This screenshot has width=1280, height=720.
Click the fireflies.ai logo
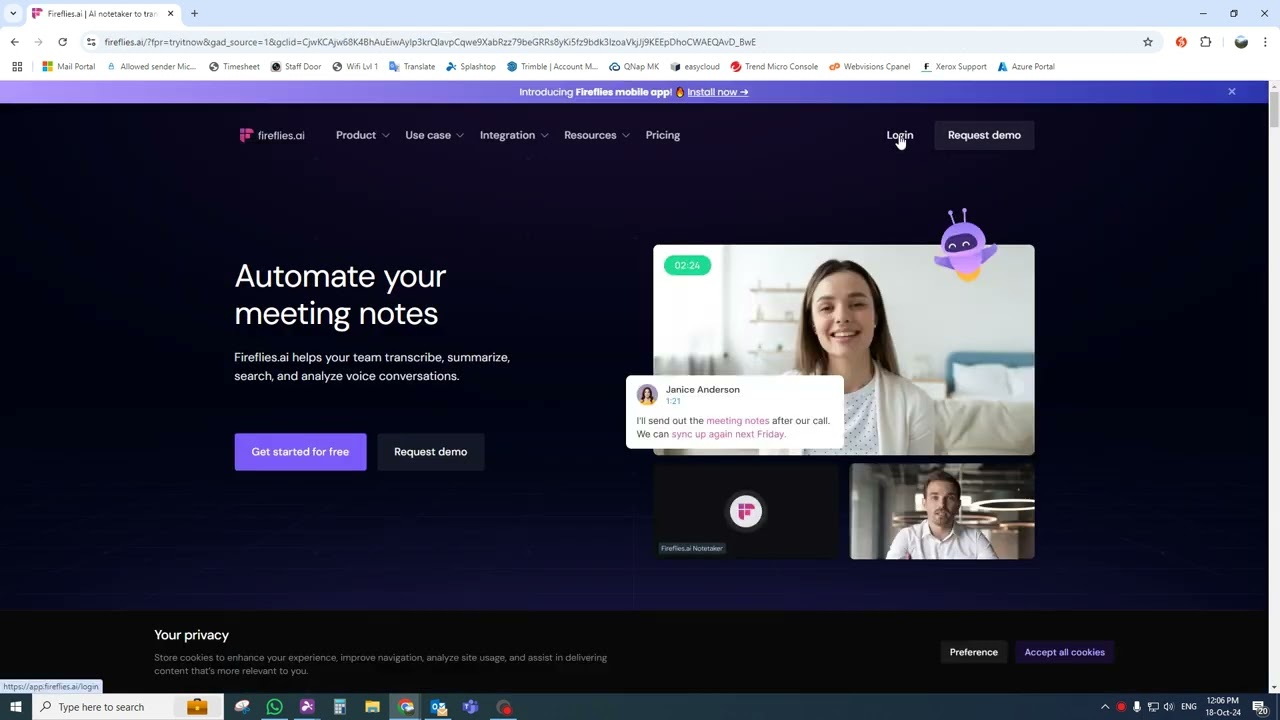[x=272, y=135]
